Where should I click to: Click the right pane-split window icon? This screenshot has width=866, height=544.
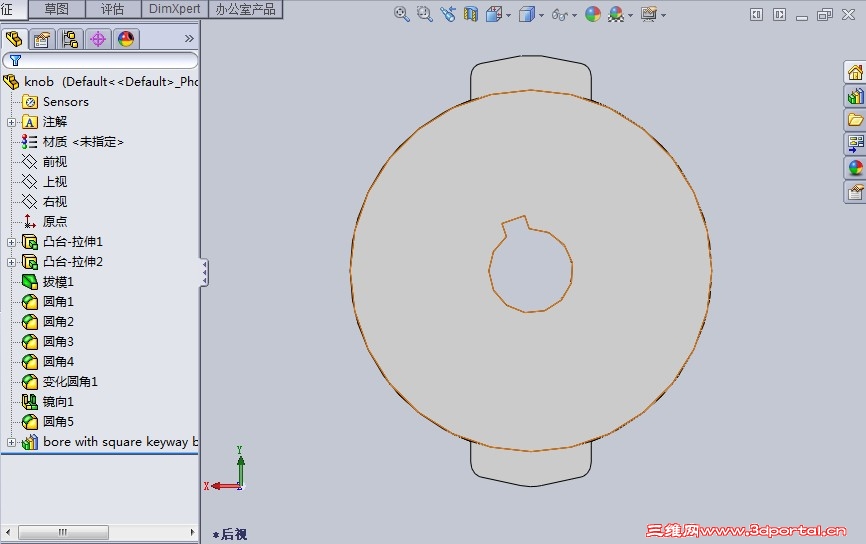click(x=779, y=15)
